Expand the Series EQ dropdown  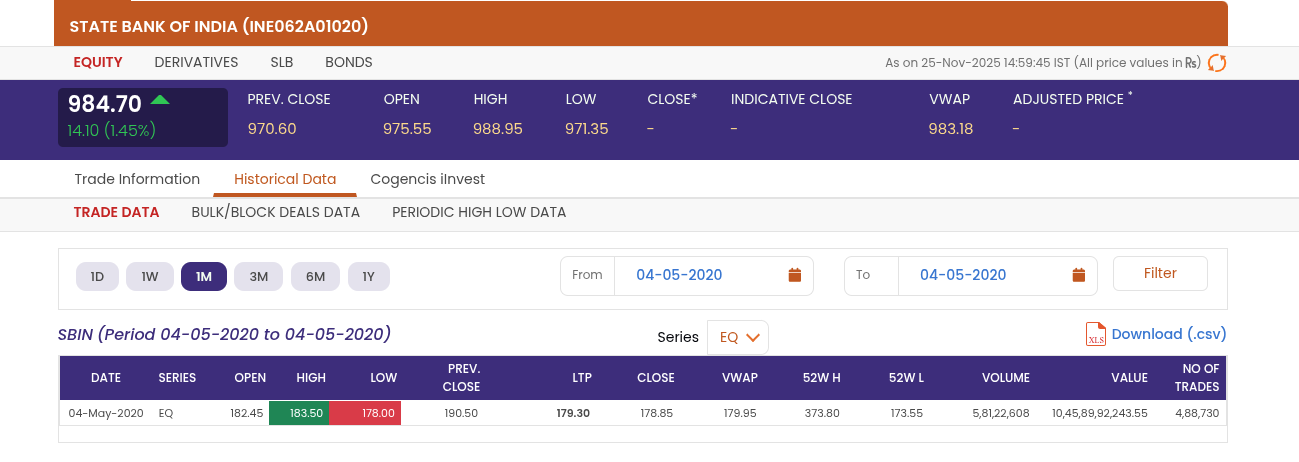pos(738,338)
